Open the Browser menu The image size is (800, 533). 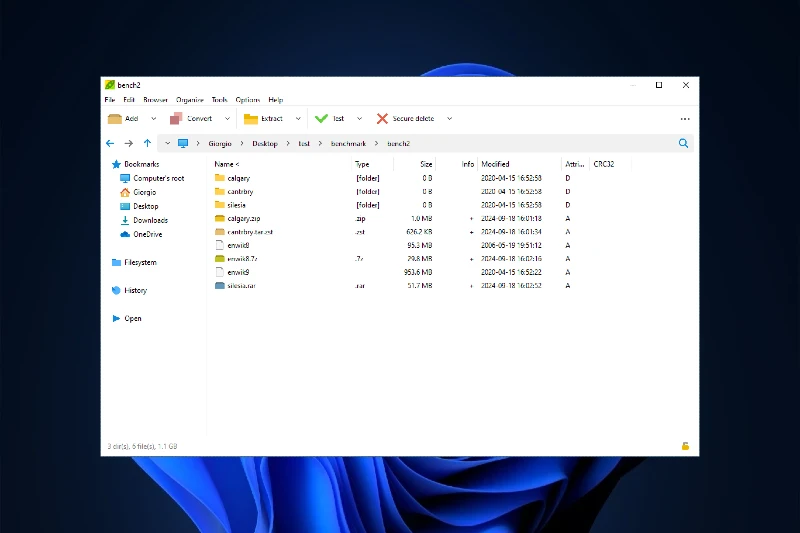(x=156, y=100)
